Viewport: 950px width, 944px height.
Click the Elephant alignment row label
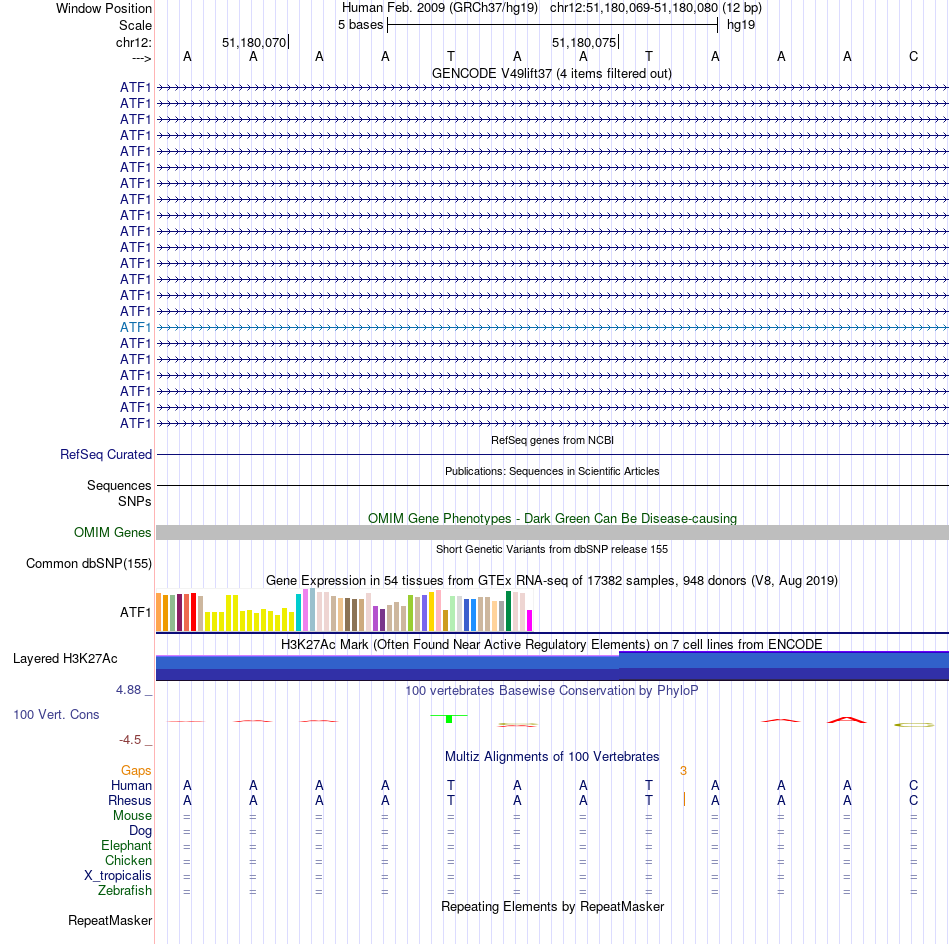pyautogui.click(x=126, y=846)
